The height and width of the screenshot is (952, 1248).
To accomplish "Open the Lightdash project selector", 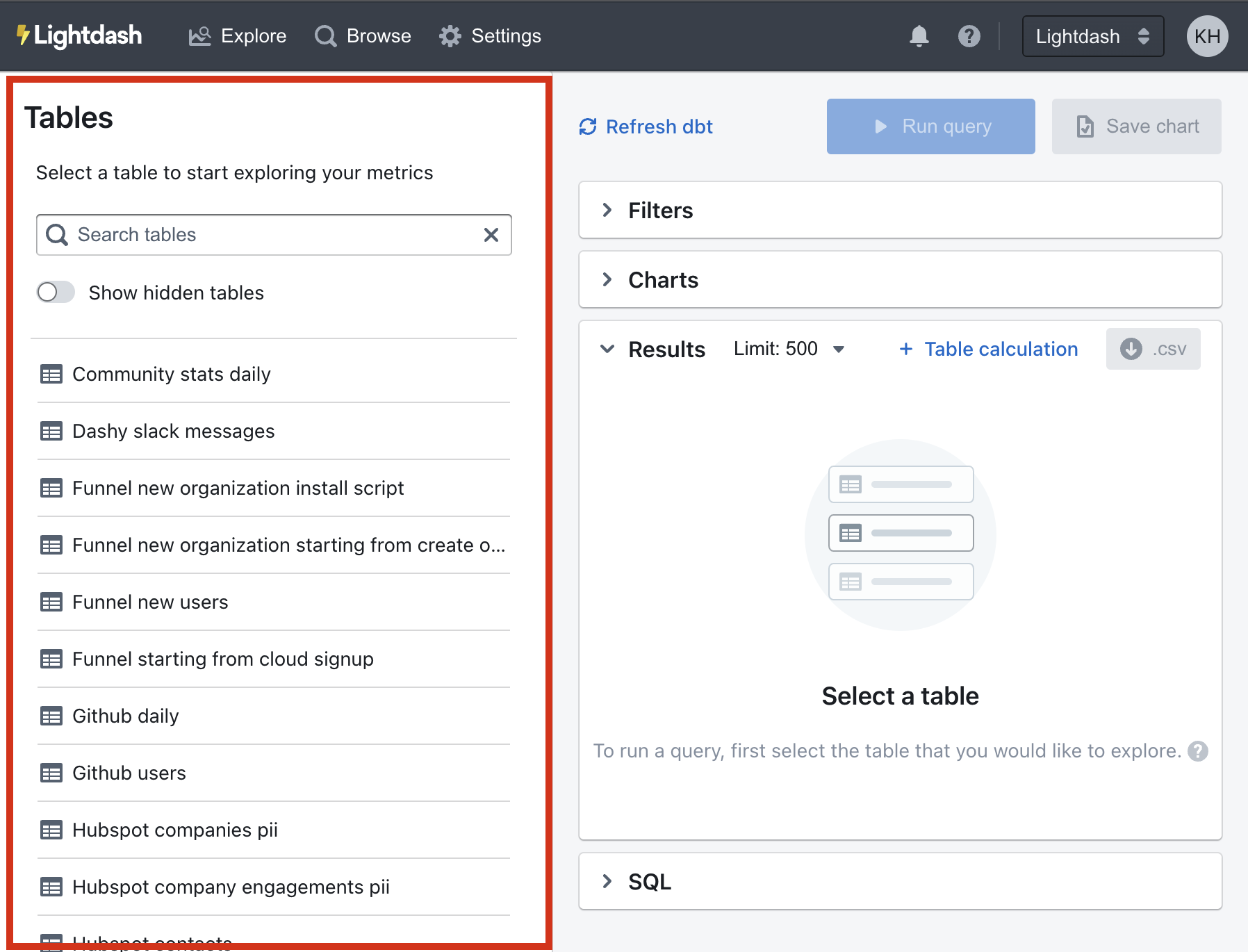I will [1092, 36].
